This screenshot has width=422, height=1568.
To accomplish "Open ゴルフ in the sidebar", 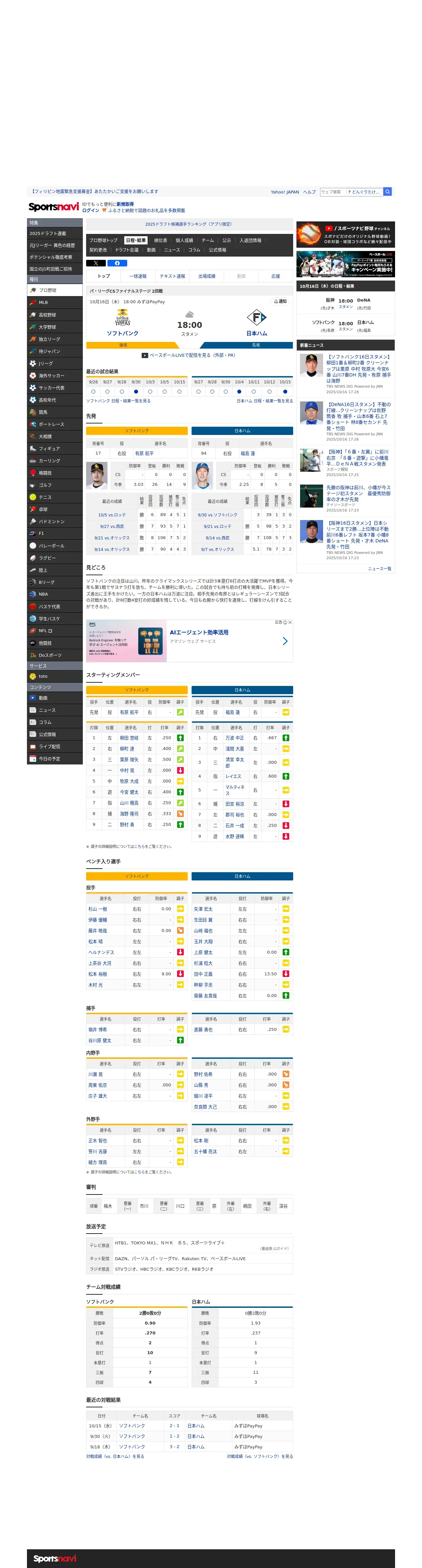I will point(55,485).
